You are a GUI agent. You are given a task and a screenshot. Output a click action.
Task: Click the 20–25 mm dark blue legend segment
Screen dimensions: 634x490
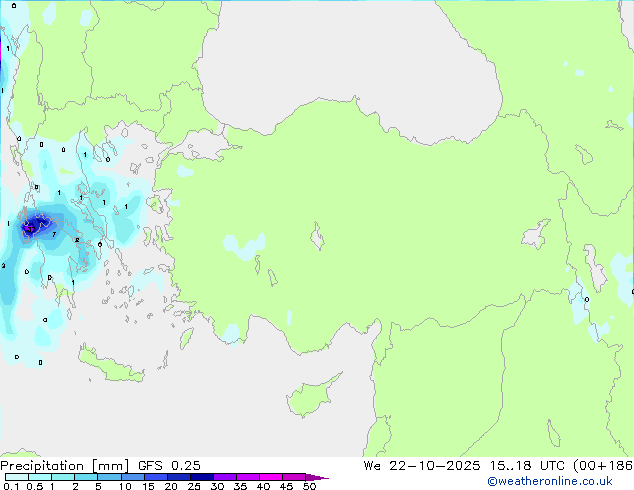point(178,477)
